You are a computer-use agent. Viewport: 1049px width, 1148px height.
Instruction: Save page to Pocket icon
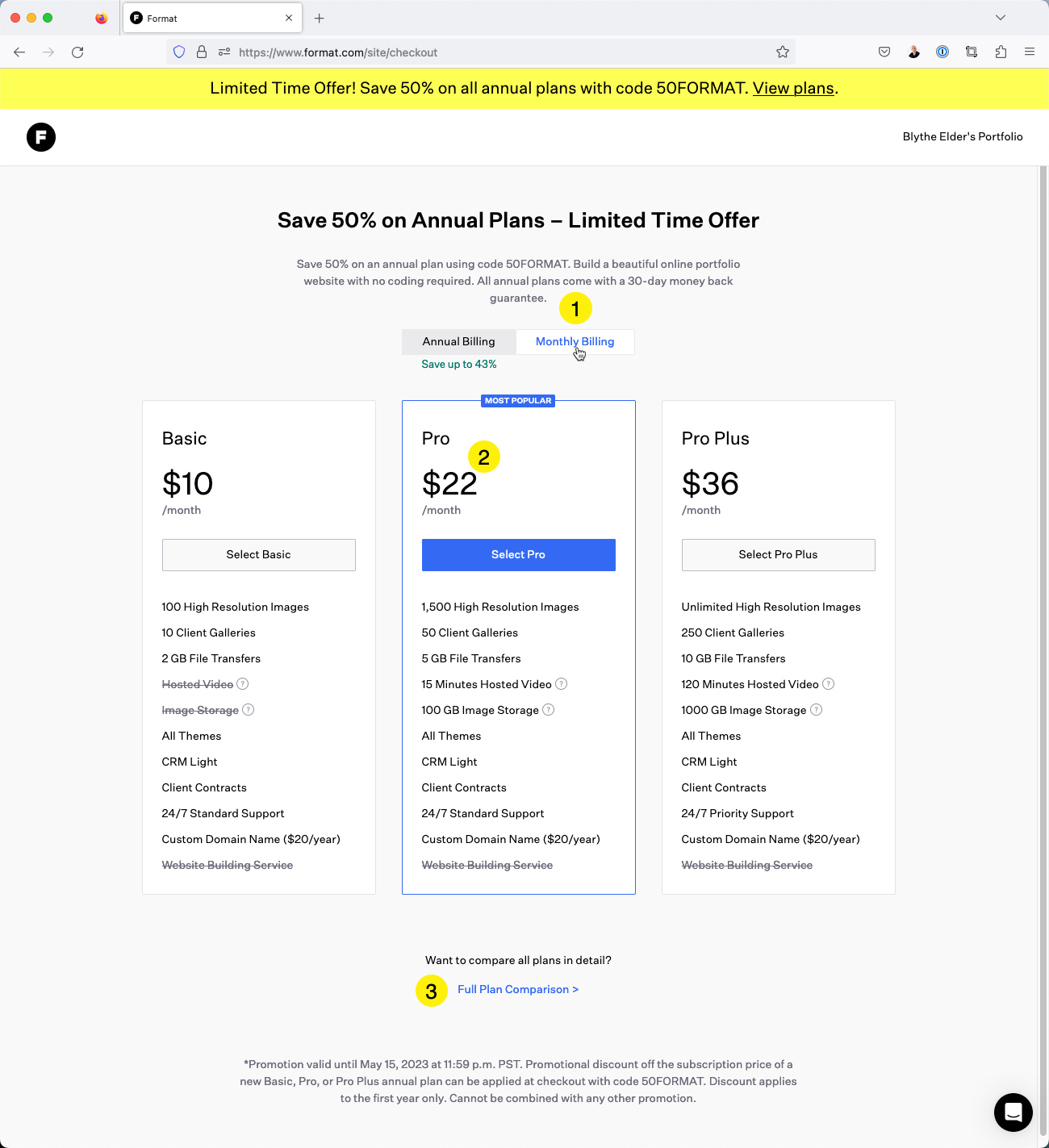[884, 52]
